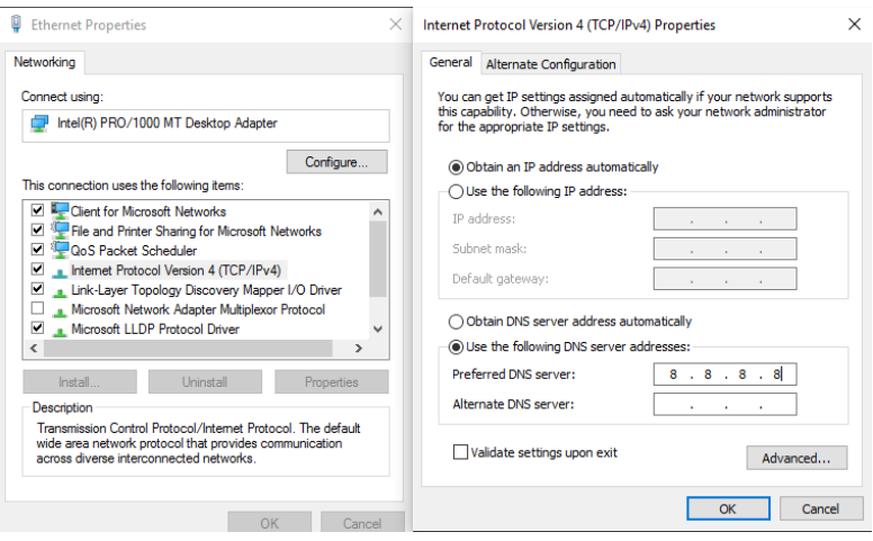Viewport: 873px width, 541px height.
Task: Close the Ethernet Properties window
Action: click(395, 24)
